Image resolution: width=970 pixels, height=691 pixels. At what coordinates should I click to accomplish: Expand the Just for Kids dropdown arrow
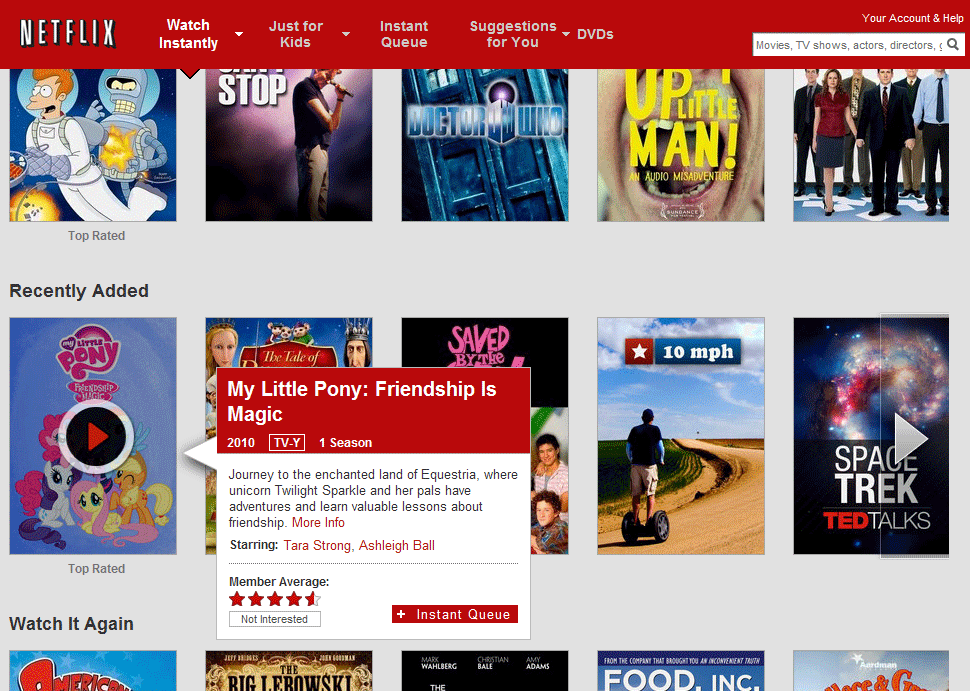(x=346, y=34)
